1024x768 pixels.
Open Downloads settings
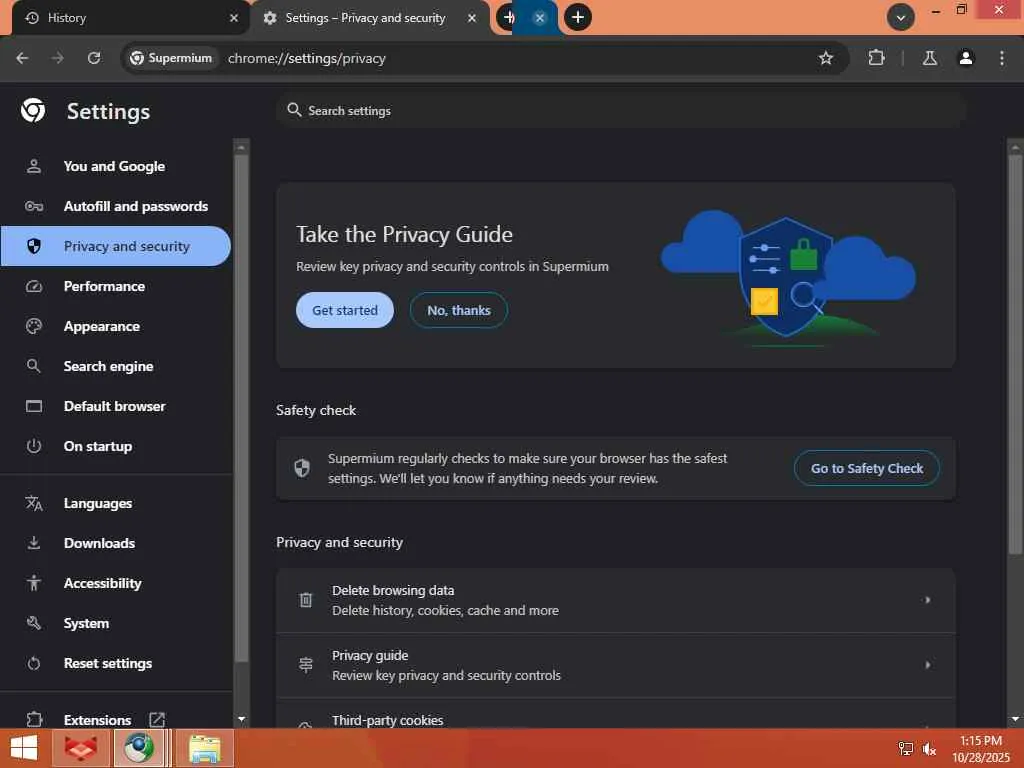tap(114, 543)
